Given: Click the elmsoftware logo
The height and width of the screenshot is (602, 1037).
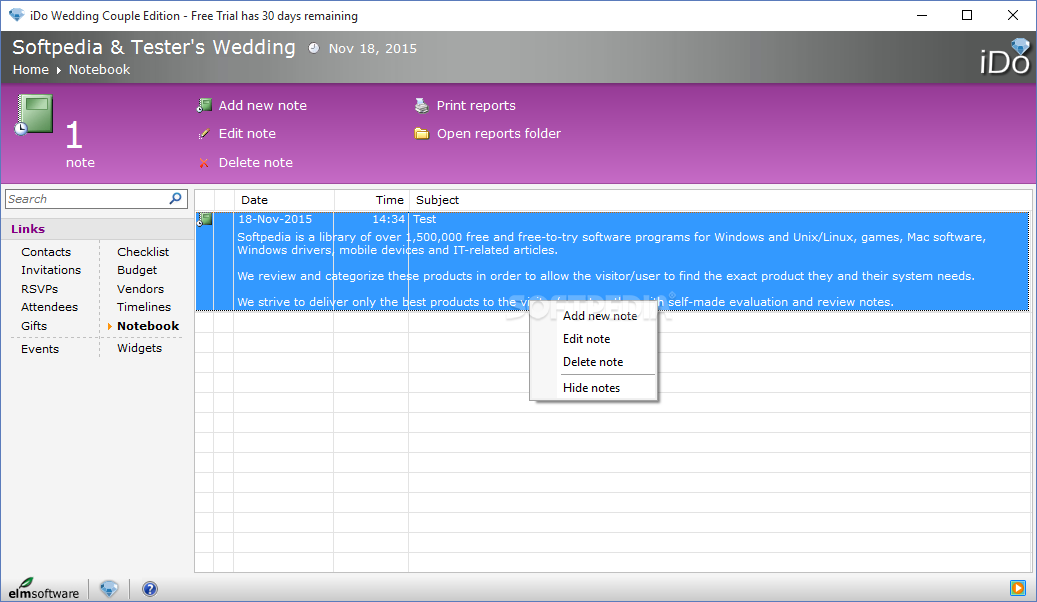Looking at the screenshot, I should click(x=44, y=588).
